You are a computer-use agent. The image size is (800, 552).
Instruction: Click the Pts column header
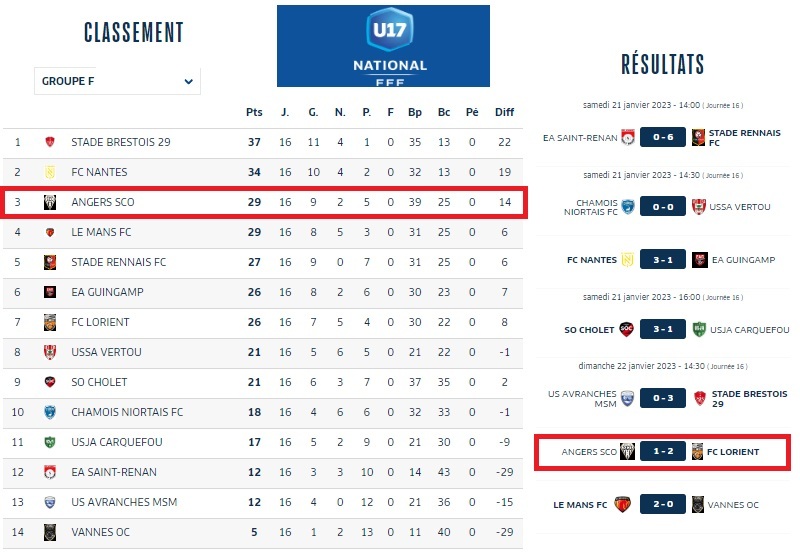click(x=254, y=112)
